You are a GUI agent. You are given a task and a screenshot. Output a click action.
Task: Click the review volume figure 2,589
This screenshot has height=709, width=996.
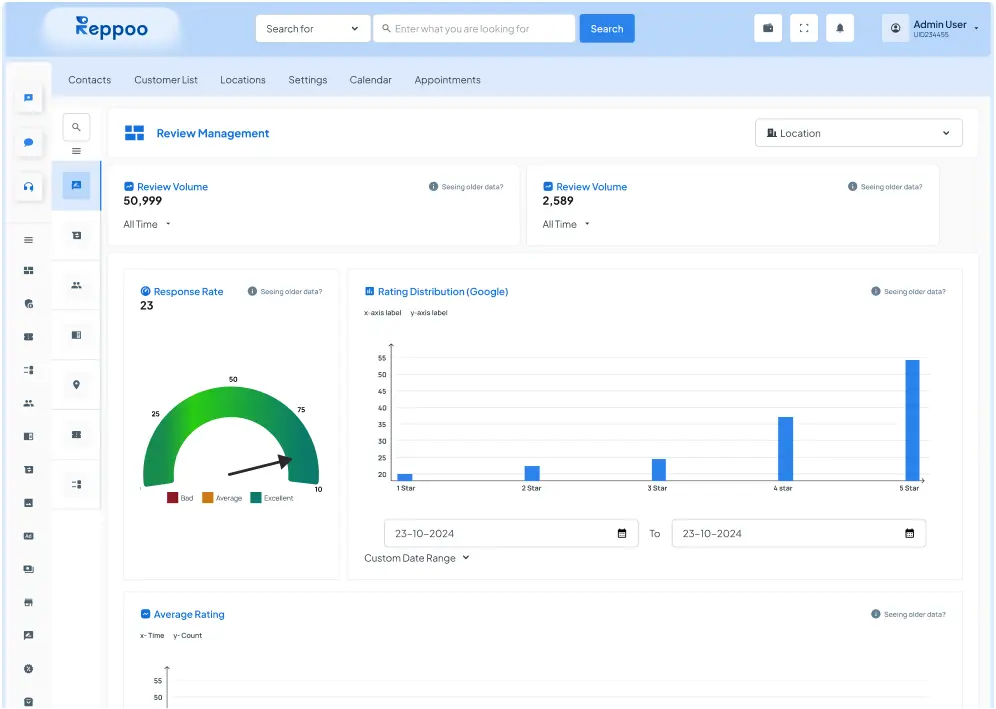click(558, 201)
